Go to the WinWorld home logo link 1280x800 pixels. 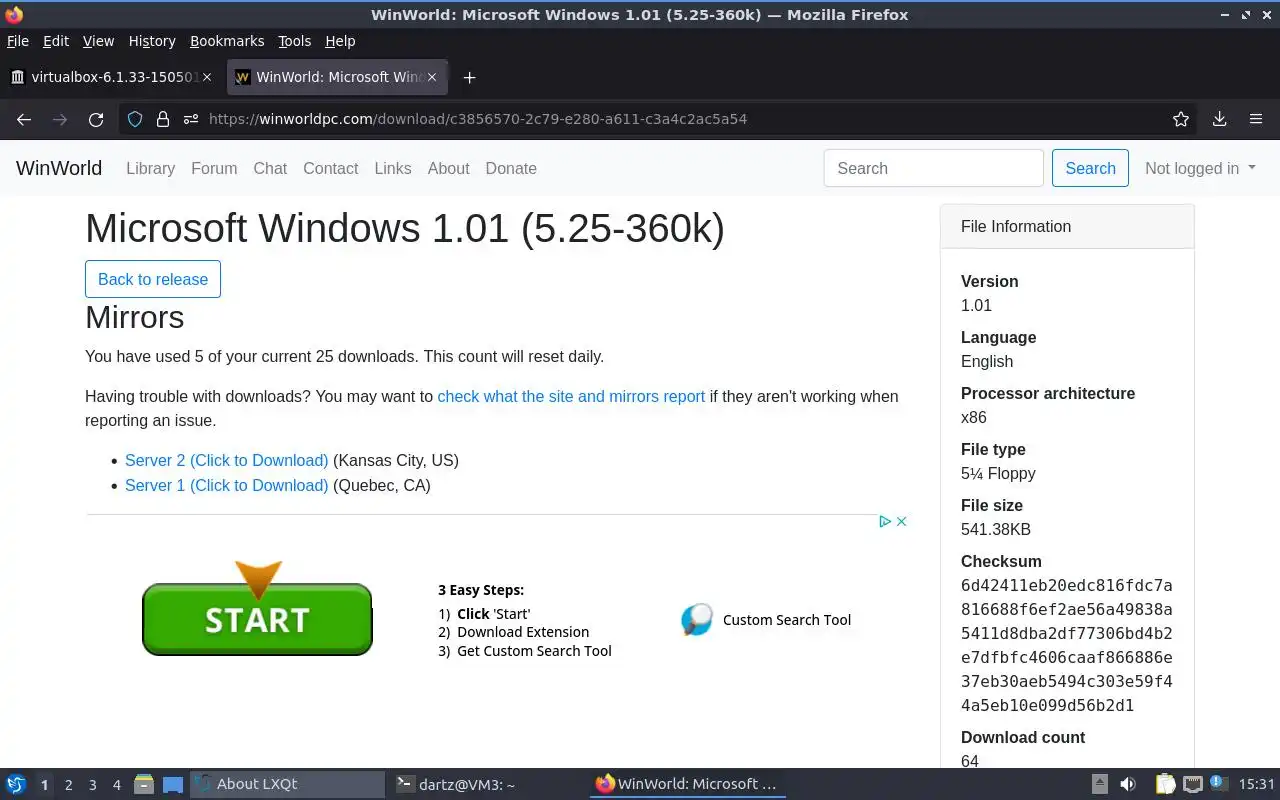click(x=59, y=168)
